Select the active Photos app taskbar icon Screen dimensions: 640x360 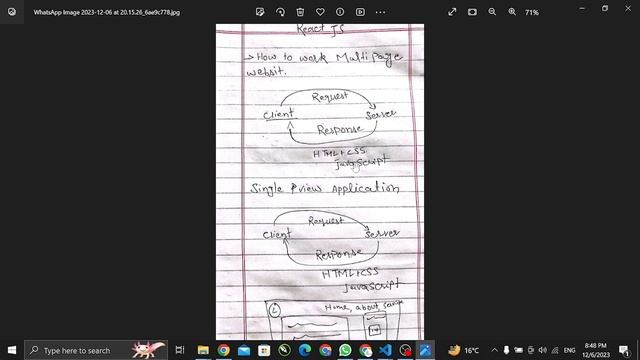[x=425, y=350]
